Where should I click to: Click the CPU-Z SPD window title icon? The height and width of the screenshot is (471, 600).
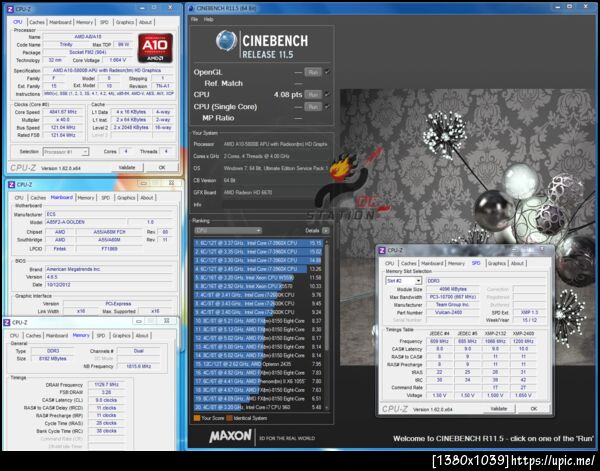pyautogui.click(x=382, y=250)
